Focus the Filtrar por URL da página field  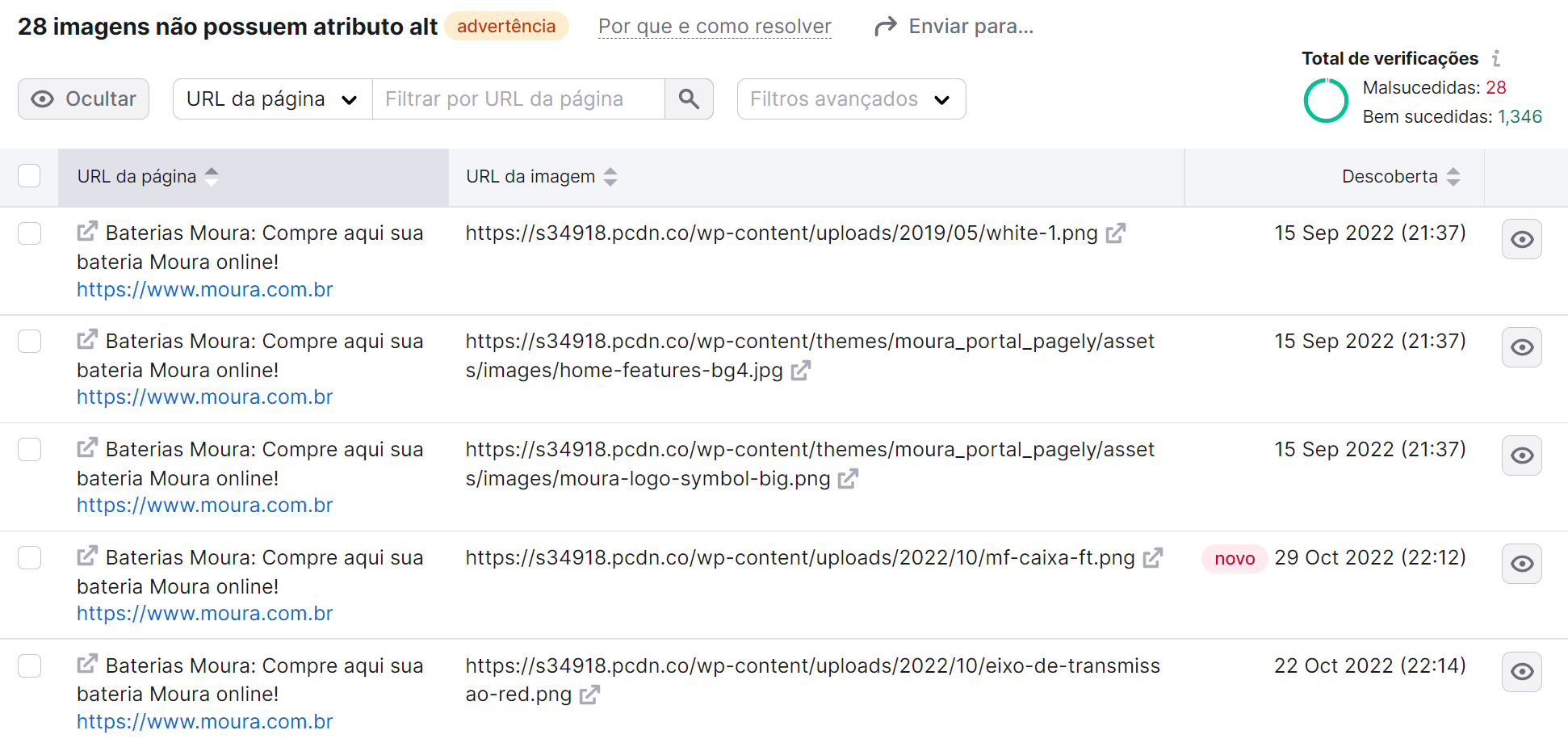[518, 99]
